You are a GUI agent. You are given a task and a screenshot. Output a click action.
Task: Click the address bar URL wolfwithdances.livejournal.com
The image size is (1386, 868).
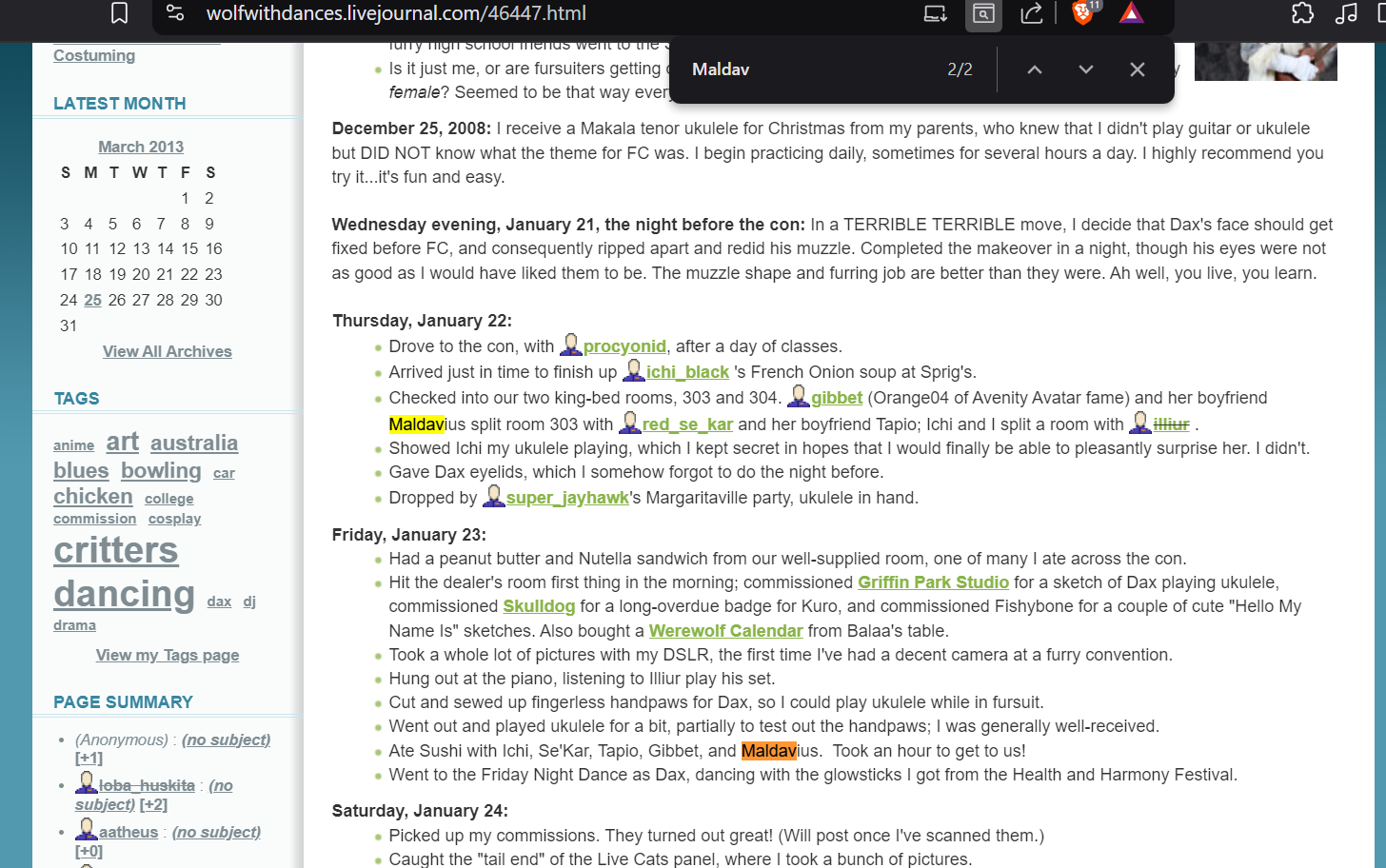tap(396, 13)
